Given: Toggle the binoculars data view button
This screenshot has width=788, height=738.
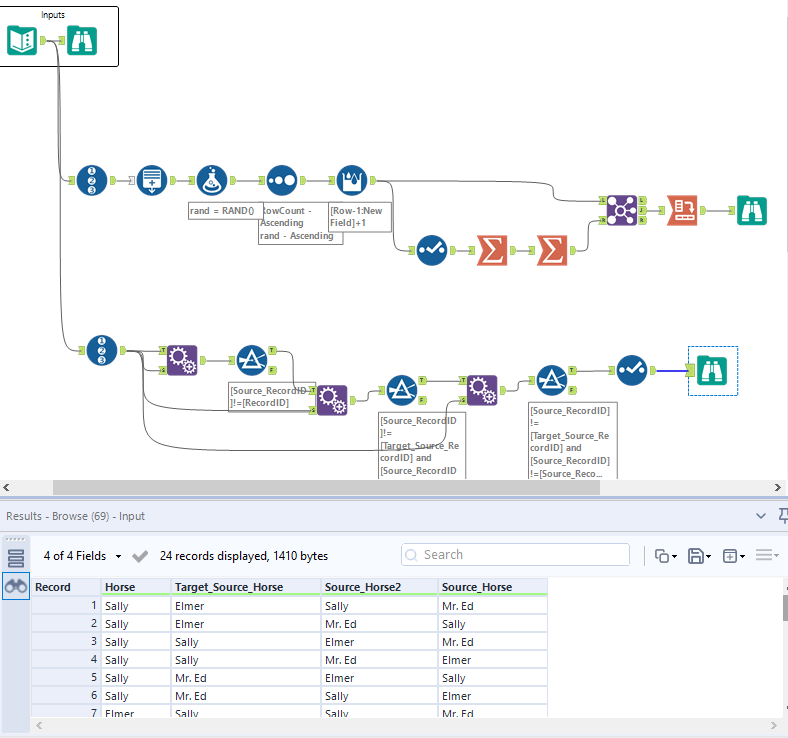Looking at the screenshot, I should click(16, 586).
